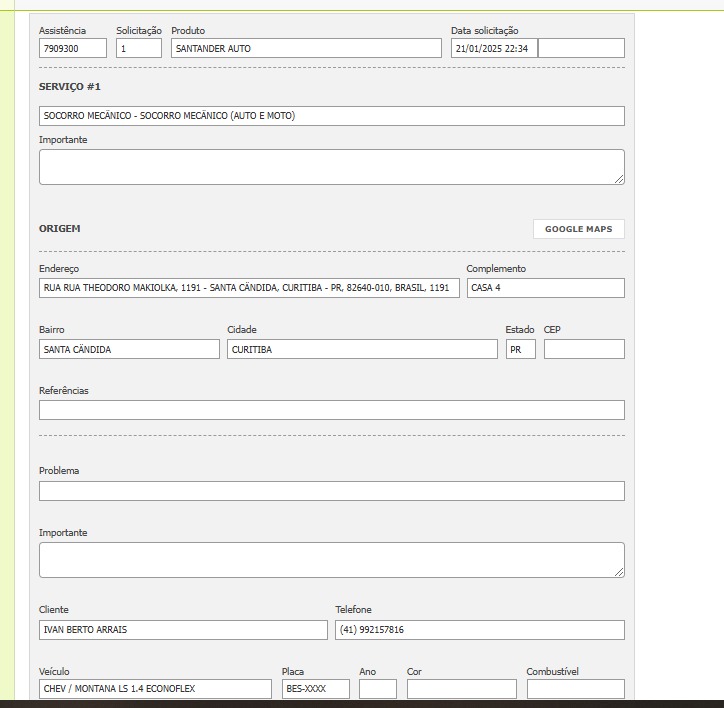The width and height of the screenshot is (724, 708).
Task: Open the Google Maps button
Action: 579,229
